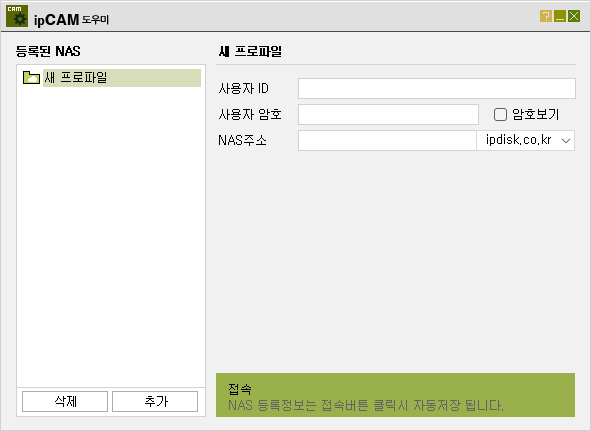Click the folder icon beside 새 프로파일

[x=31, y=77]
